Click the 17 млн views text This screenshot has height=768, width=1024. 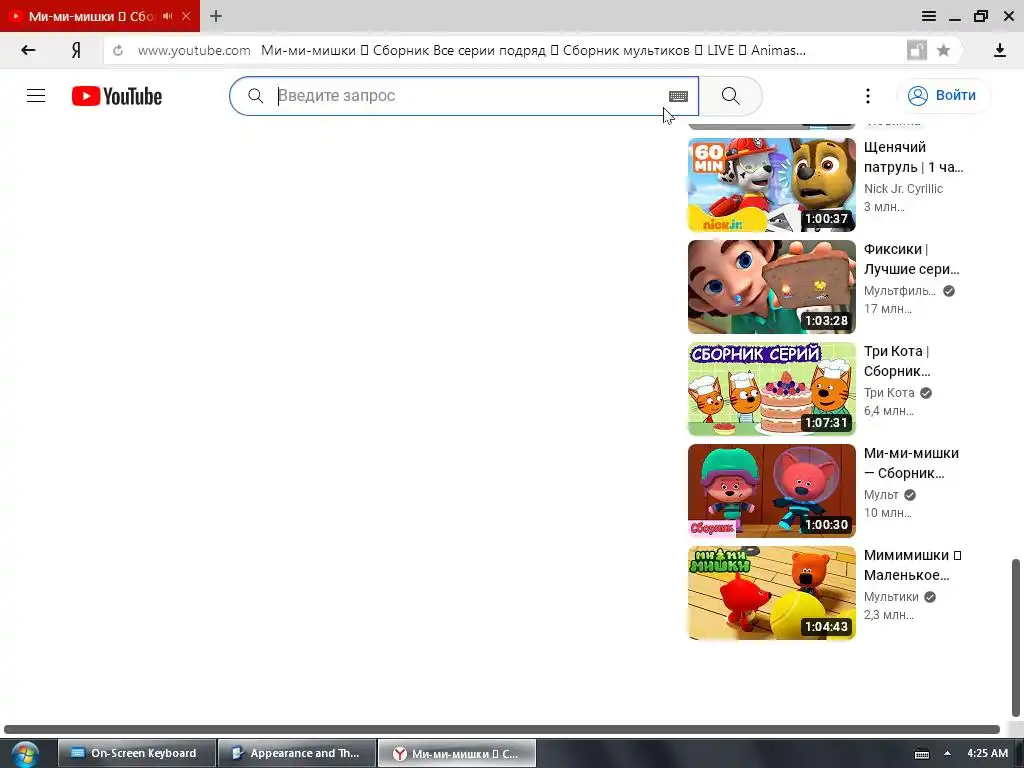888,309
